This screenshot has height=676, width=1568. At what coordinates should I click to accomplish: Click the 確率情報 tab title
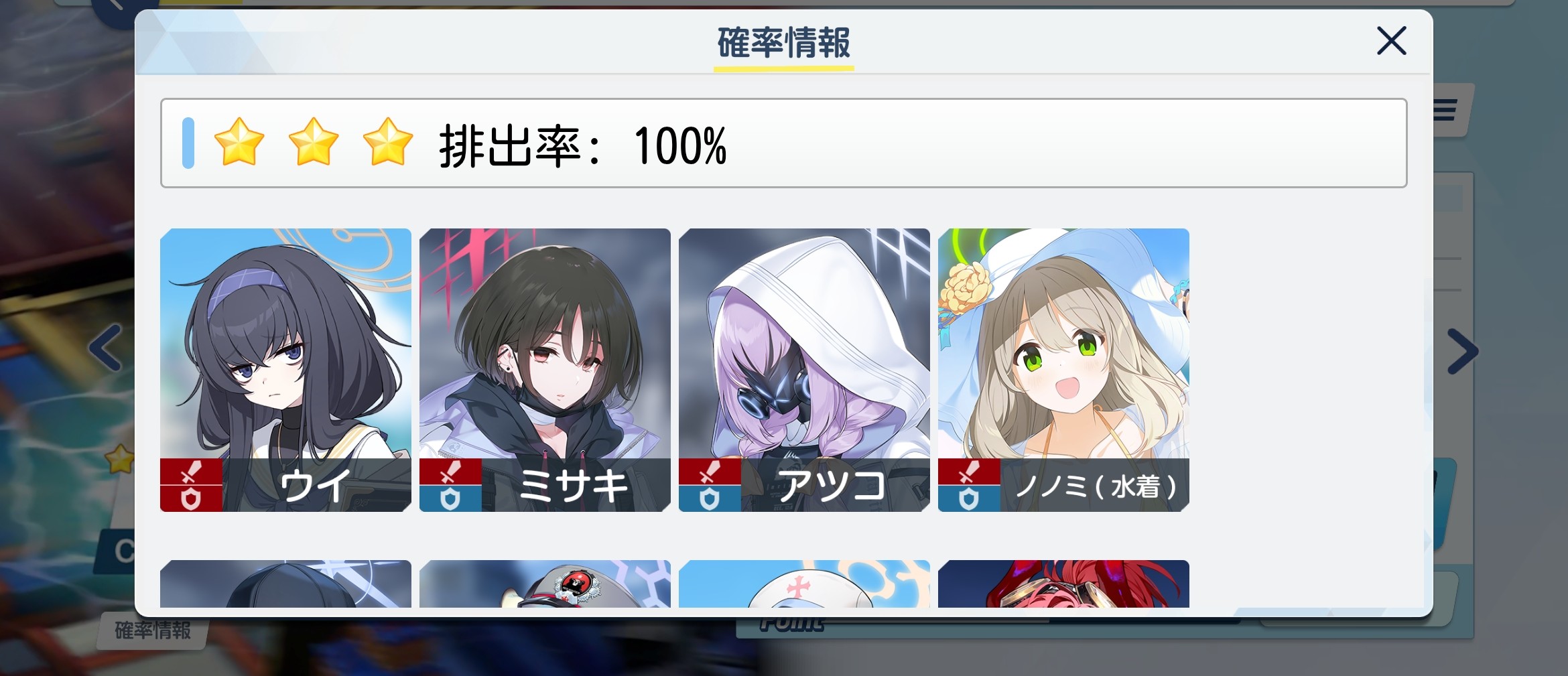783,43
